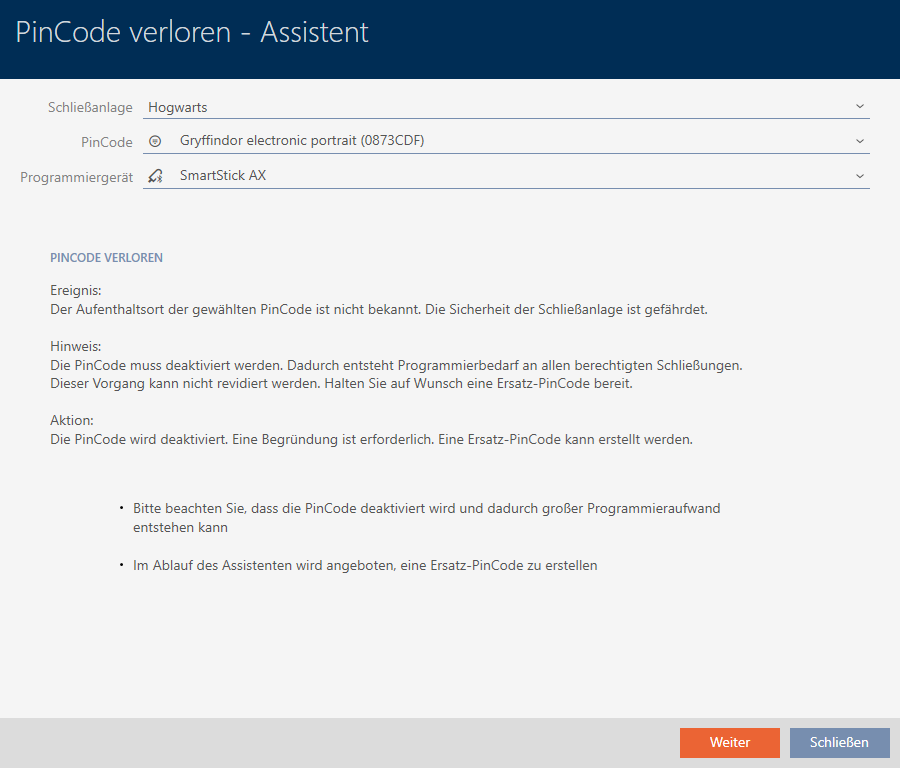Click the Hinweis paragraph label
900x768 pixels.
pyautogui.click(x=74, y=346)
